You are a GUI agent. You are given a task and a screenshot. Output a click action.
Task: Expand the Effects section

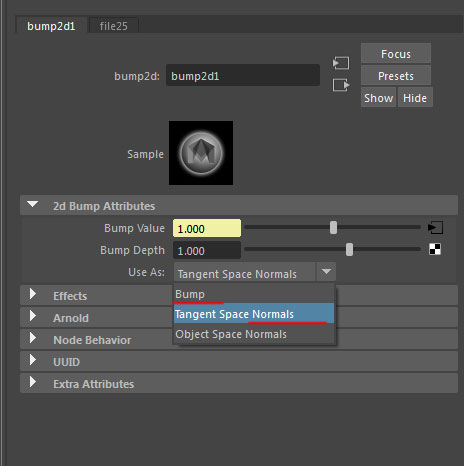[33, 294]
